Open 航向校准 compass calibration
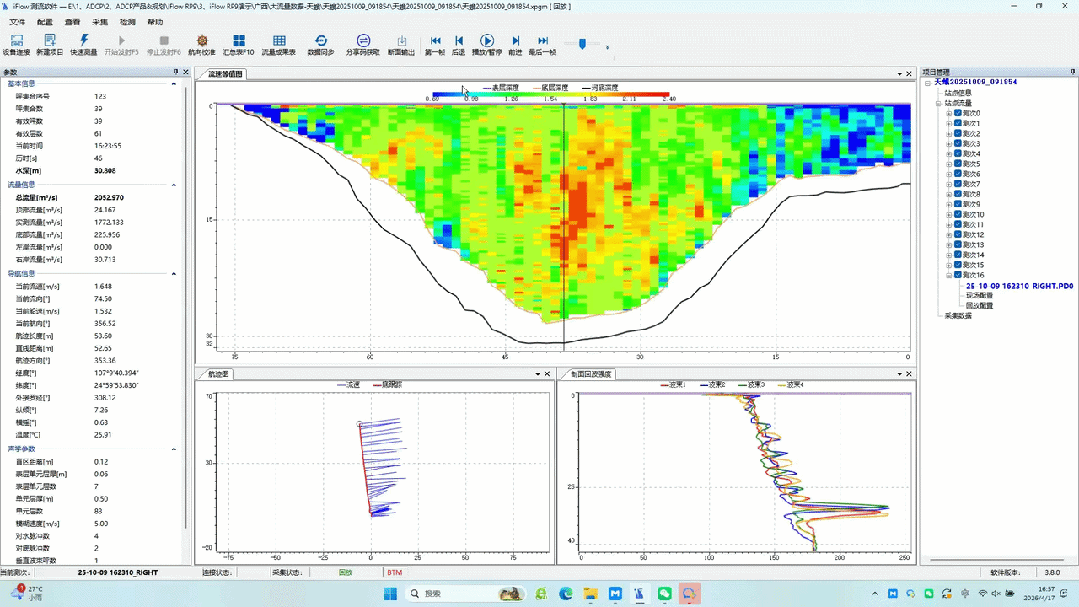This screenshot has width=1079, height=607. tap(202, 41)
